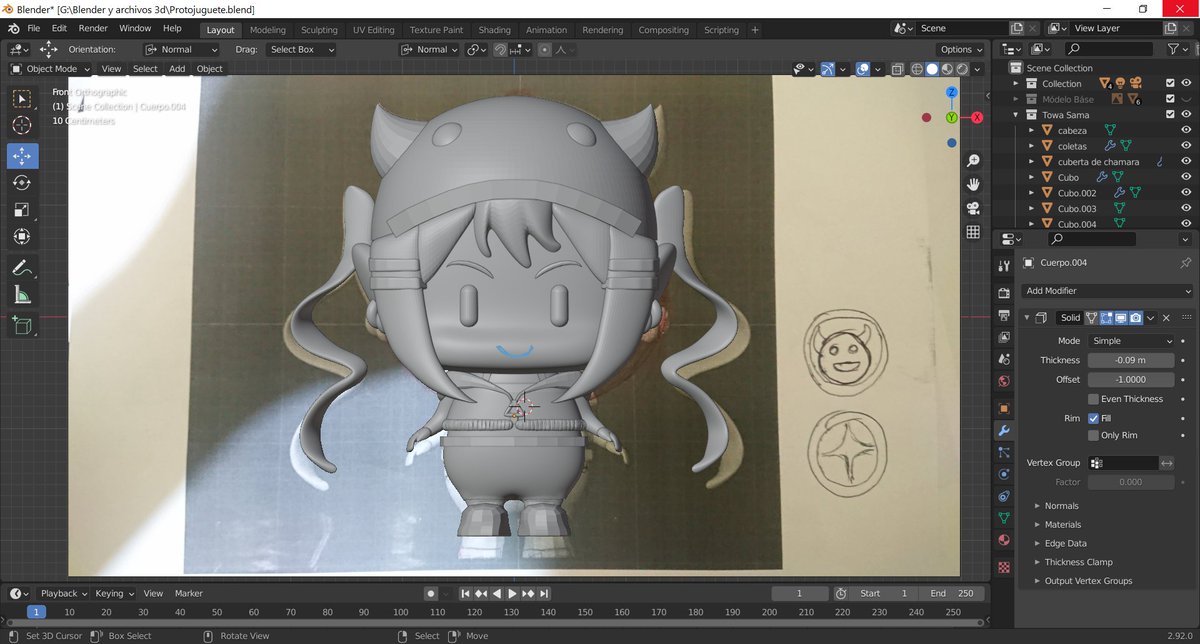Pin the Cuerpo.004 properties context
The image size is (1200, 644).
(1186, 263)
